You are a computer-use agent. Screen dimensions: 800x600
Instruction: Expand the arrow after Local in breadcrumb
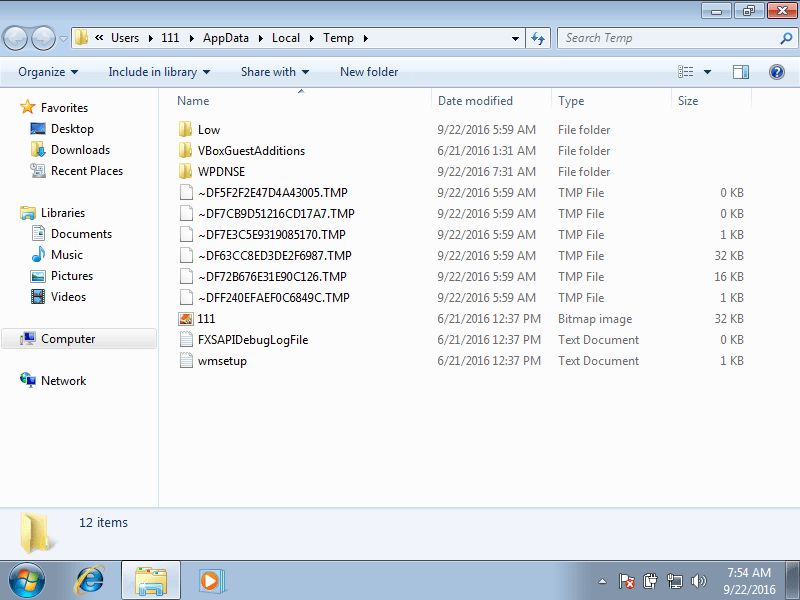pyautogui.click(x=311, y=38)
